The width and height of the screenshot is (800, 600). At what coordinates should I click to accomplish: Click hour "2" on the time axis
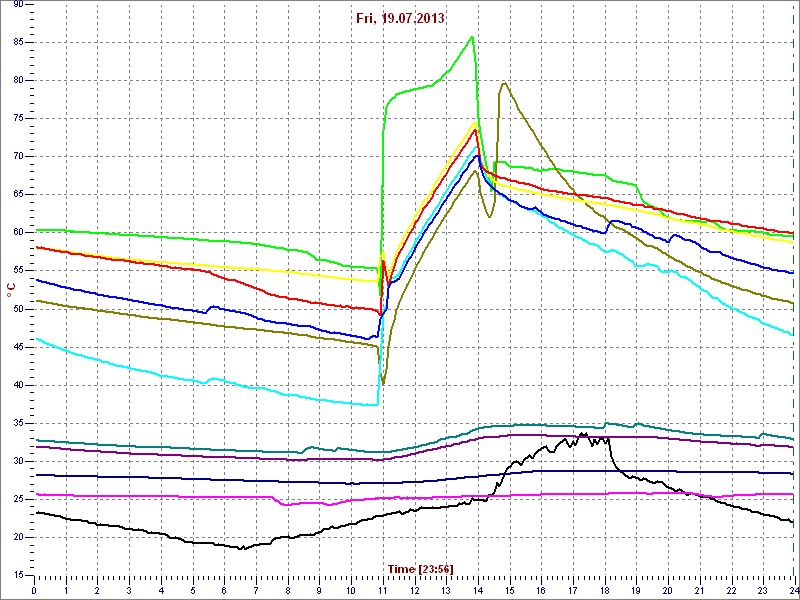click(x=97, y=588)
